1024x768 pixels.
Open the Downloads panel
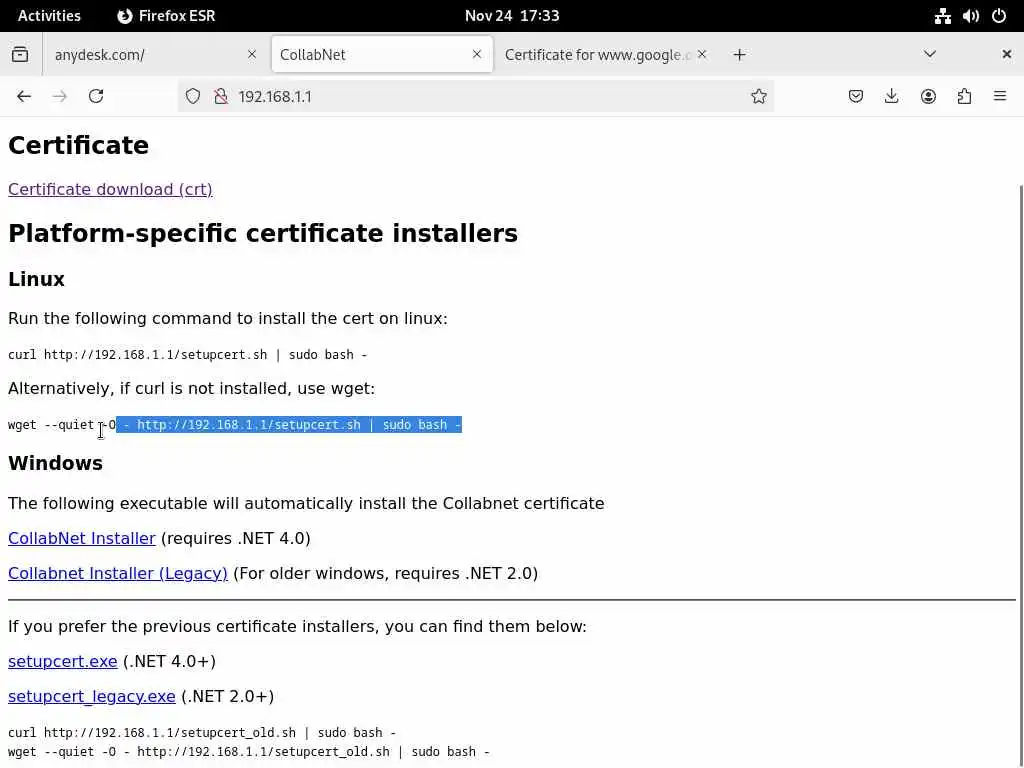[891, 97]
